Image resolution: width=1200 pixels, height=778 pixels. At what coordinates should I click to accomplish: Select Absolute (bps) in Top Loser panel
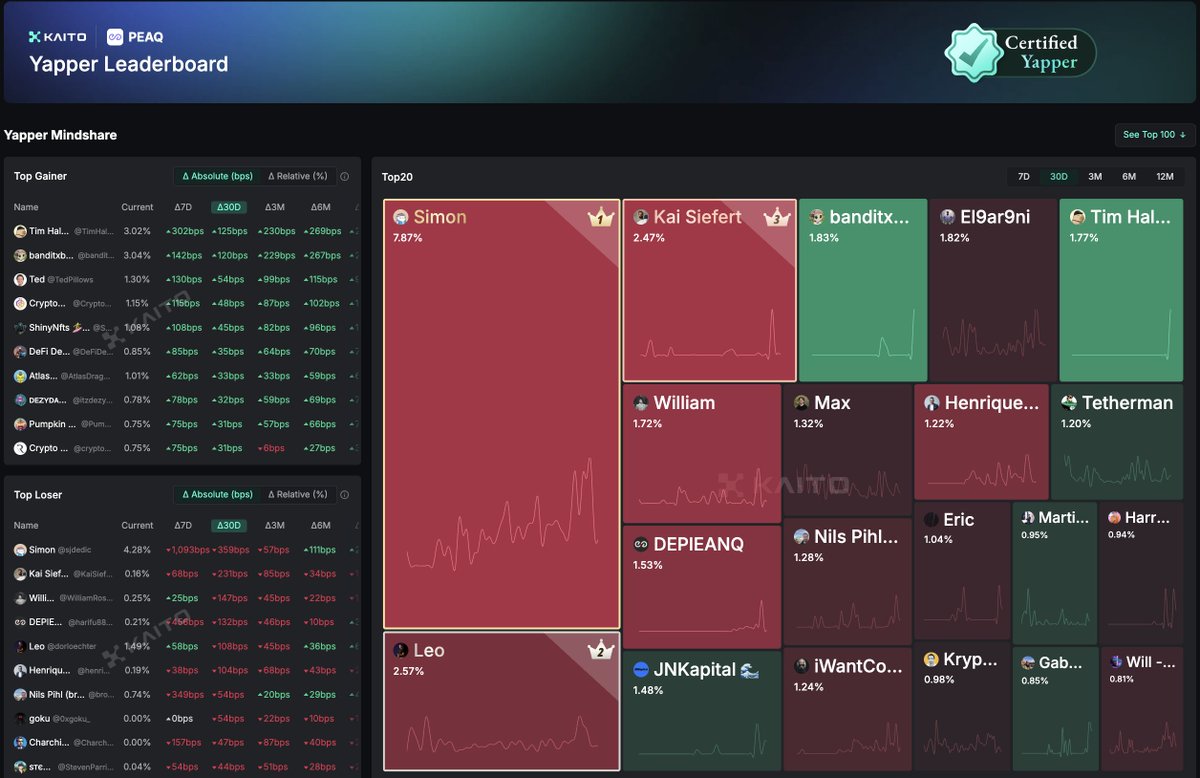coord(217,494)
